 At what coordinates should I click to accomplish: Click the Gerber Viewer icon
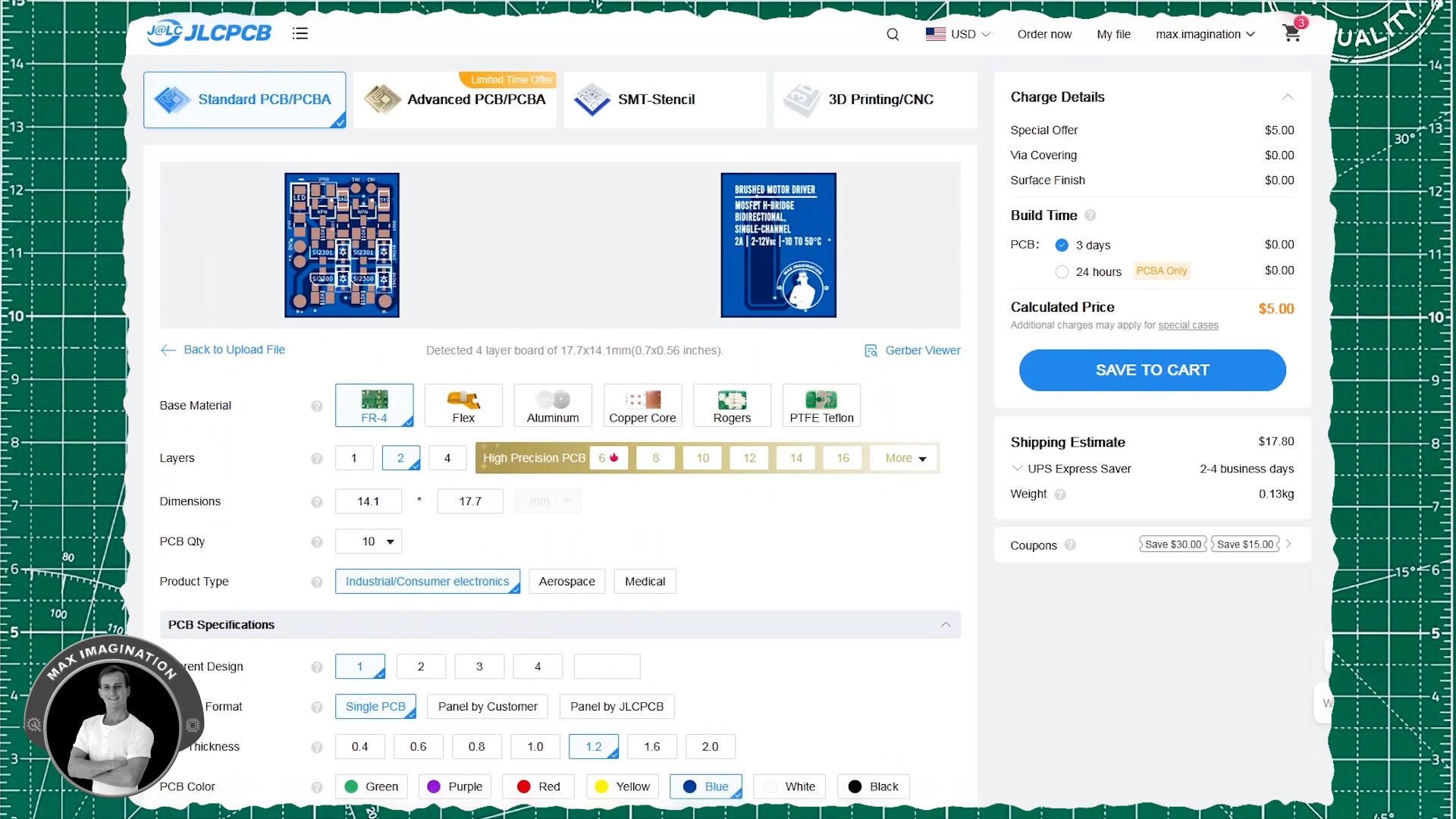(871, 350)
